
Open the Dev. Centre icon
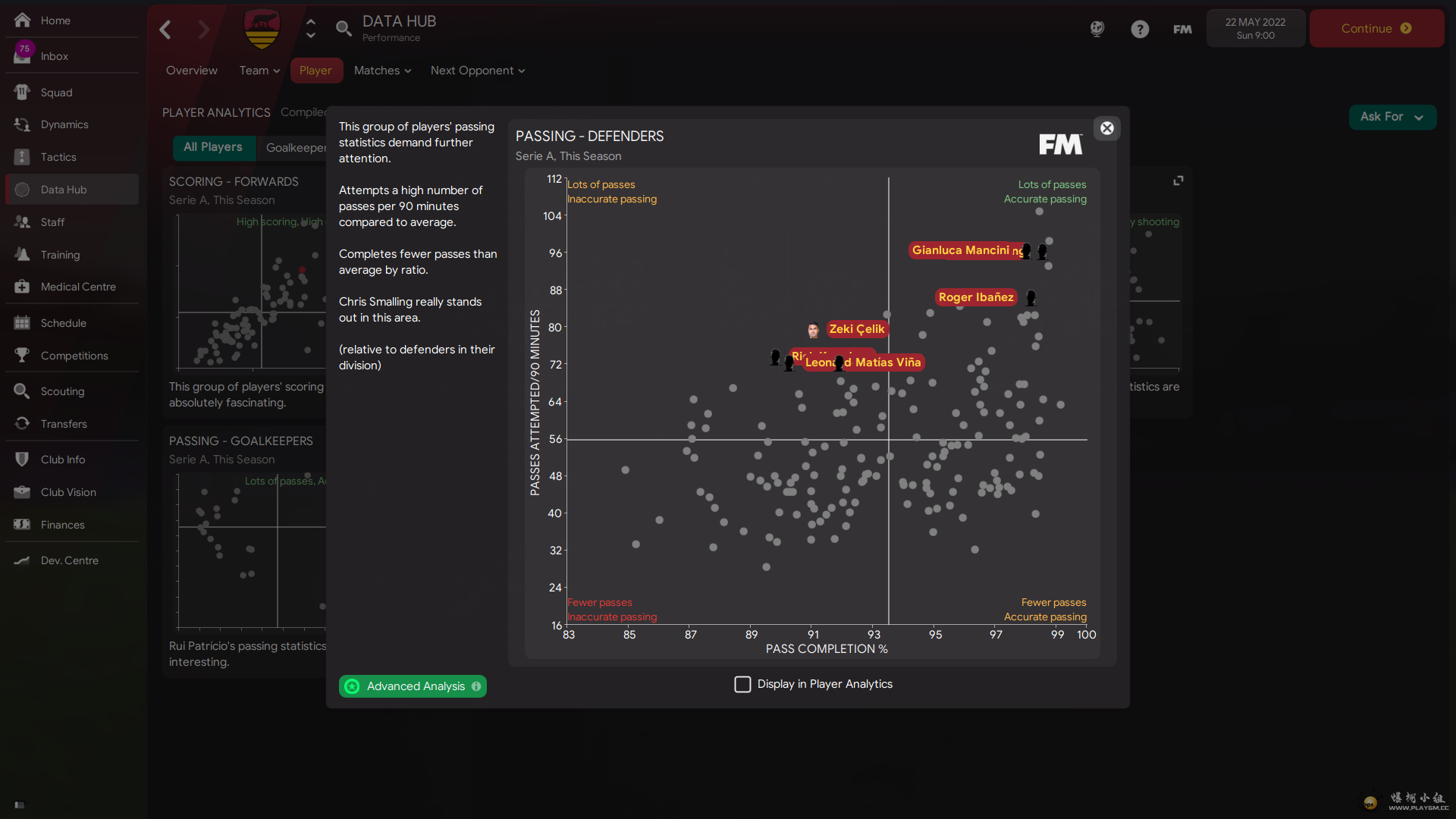(x=22, y=560)
